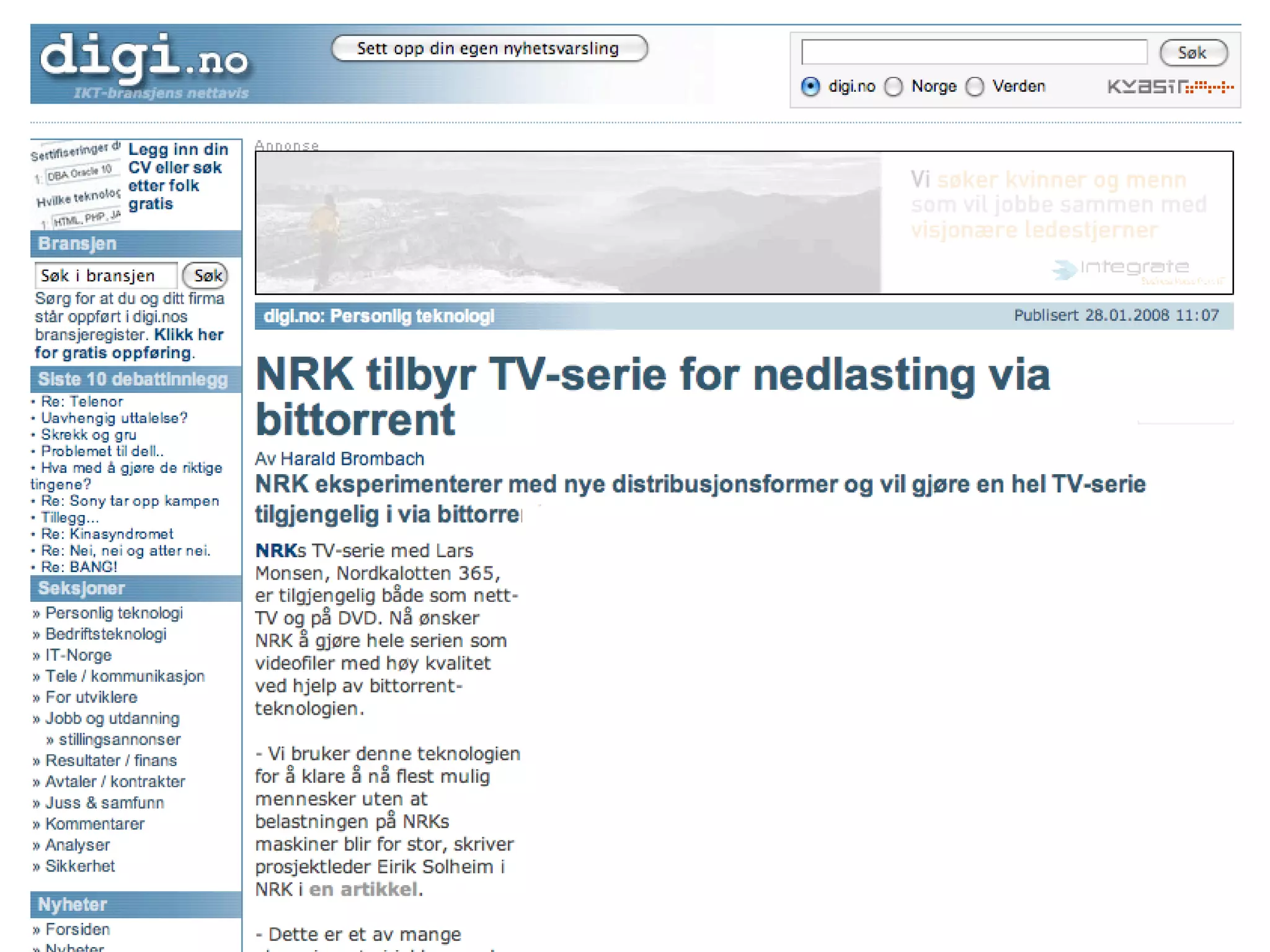Screen dimensions: 1270x952
Task: Open Hva med å gjøre de riktige tingene?
Action: point(127,476)
